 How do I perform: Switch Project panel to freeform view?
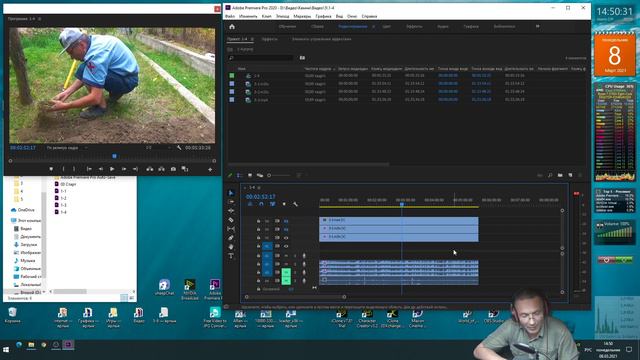260,175
